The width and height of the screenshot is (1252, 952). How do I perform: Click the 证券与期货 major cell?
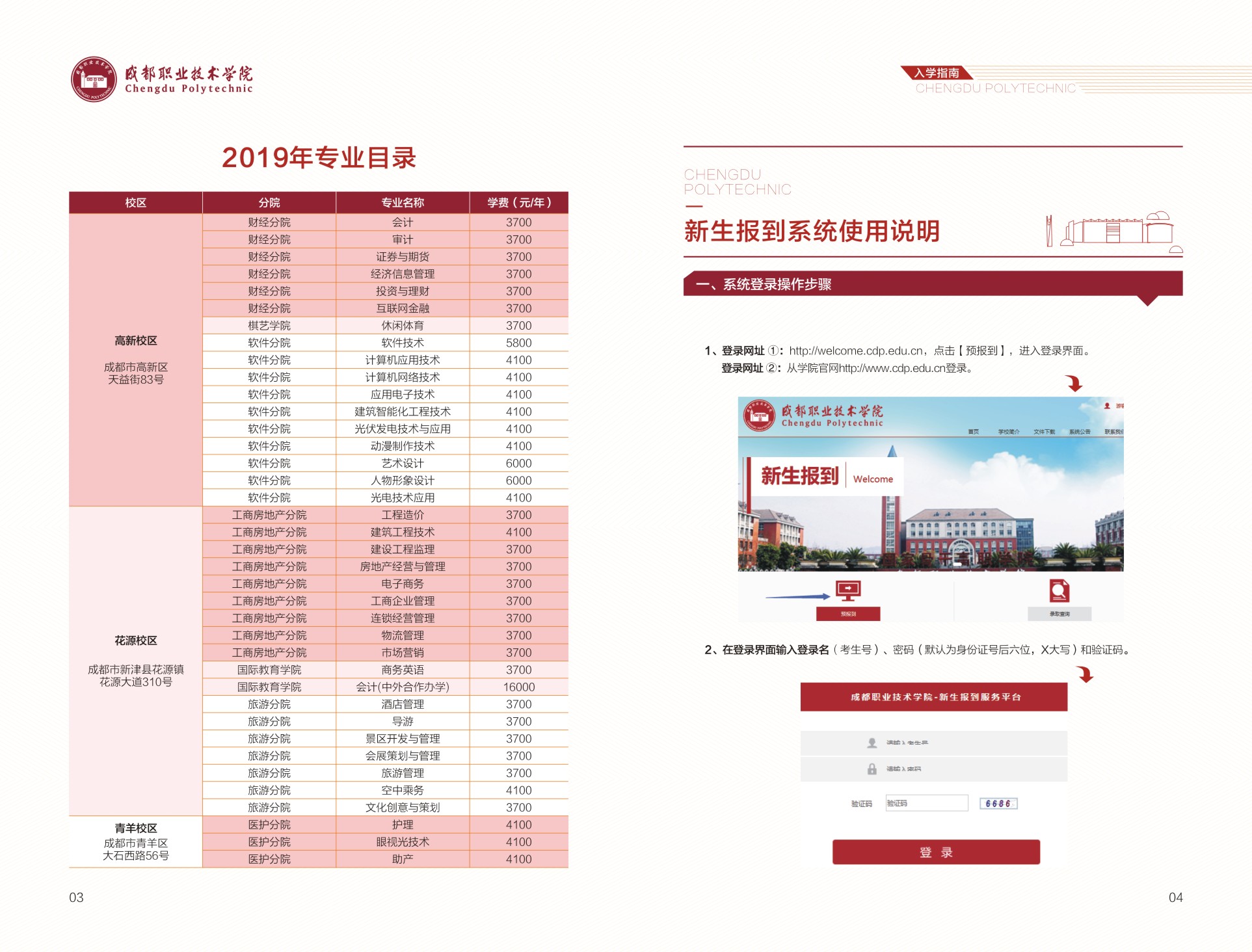point(403,256)
